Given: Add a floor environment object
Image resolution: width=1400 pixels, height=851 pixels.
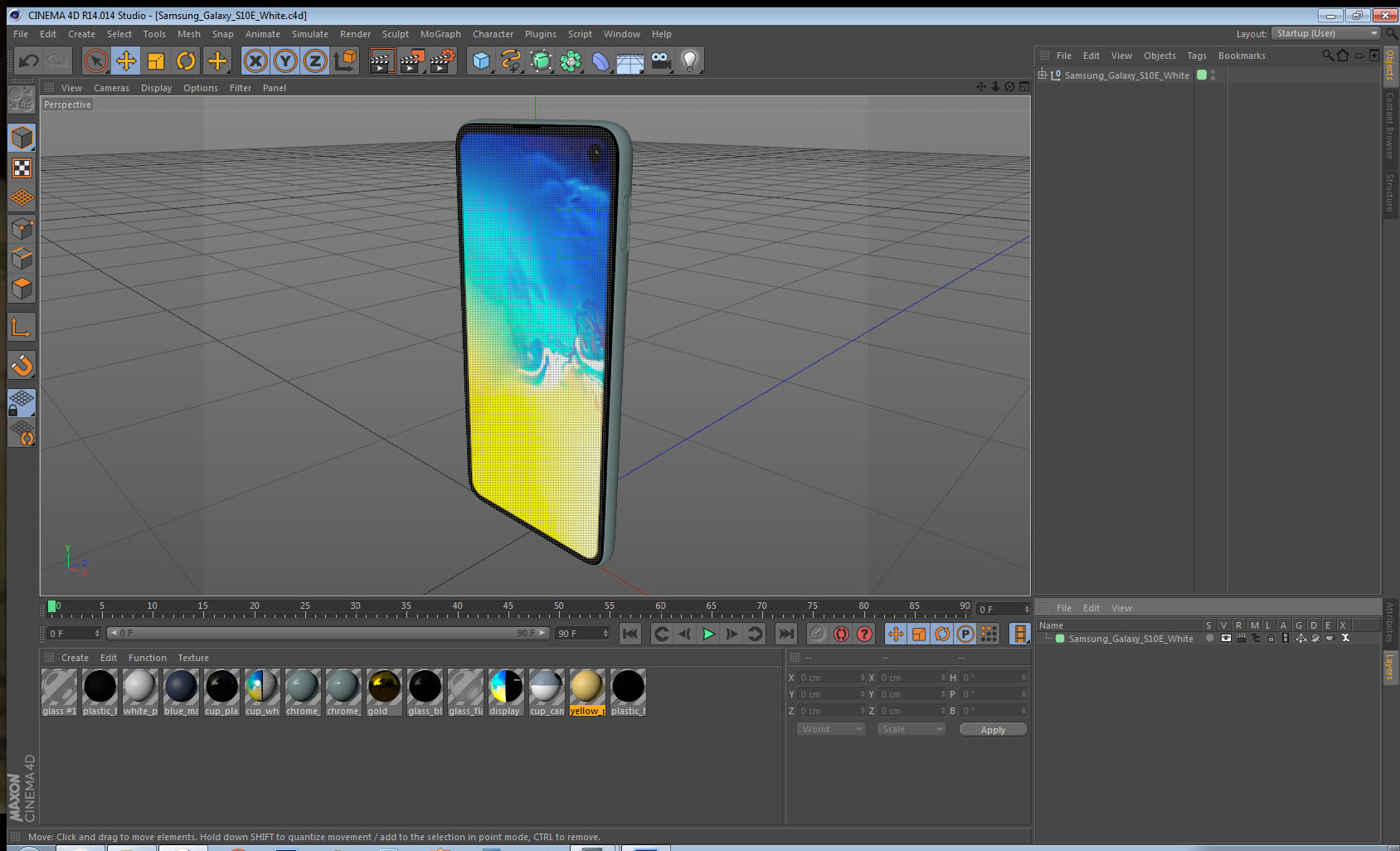Looking at the screenshot, I should 630,62.
